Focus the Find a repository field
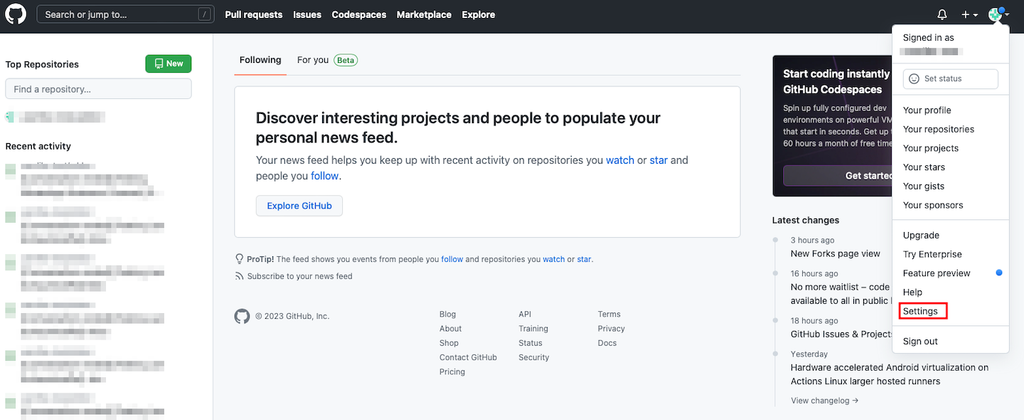This screenshot has width=1024, height=420. point(99,89)
